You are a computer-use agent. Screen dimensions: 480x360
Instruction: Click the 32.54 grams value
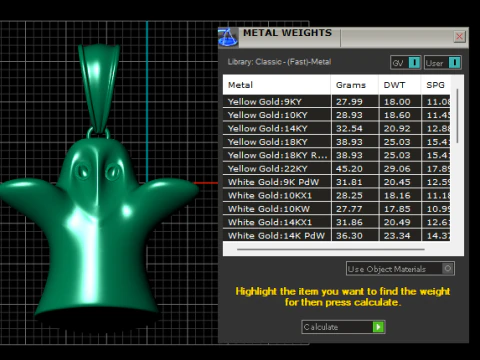[x=349, y=128]
